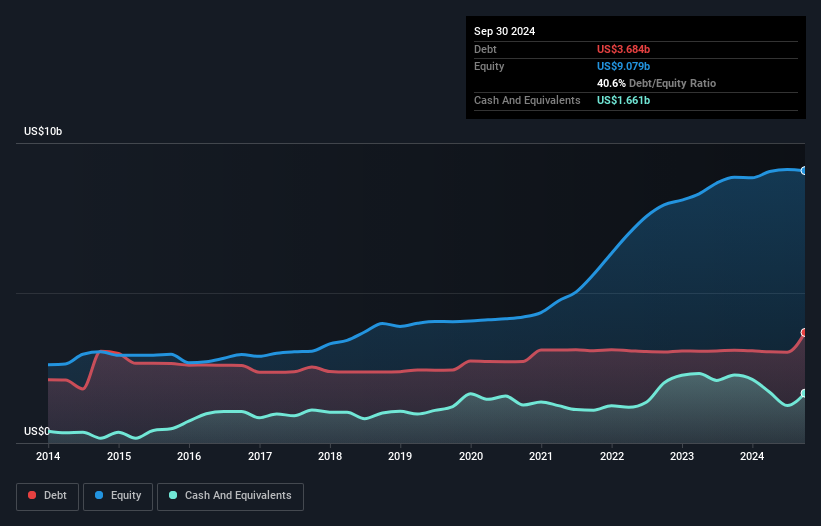Click the 40.6% Debt/Equity Ratio text
821x526 pixels.
pyautogui.click(x=656, y=83)
